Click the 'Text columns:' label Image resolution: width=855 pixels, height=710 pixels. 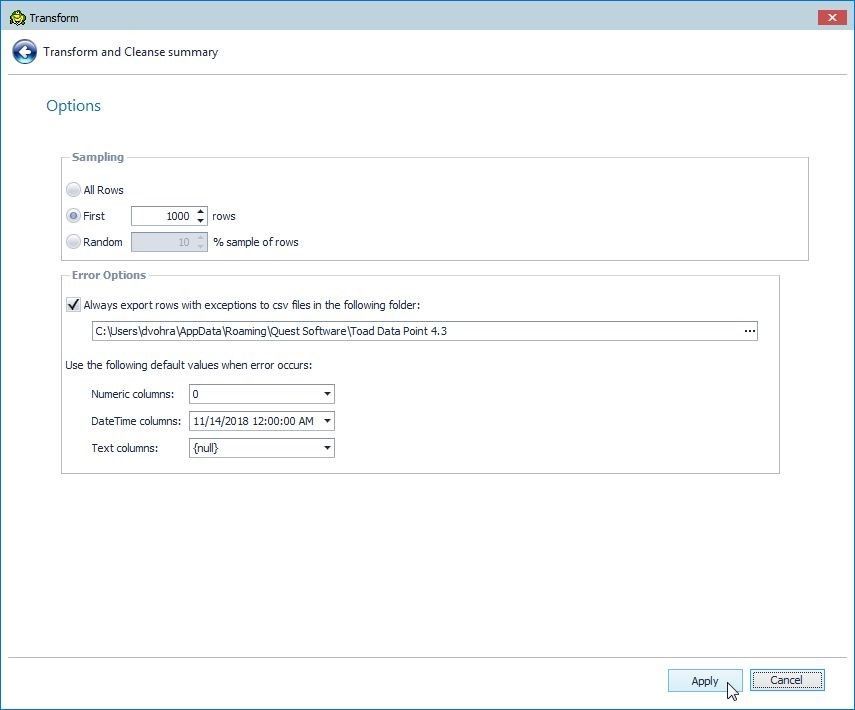coord(125,448)
